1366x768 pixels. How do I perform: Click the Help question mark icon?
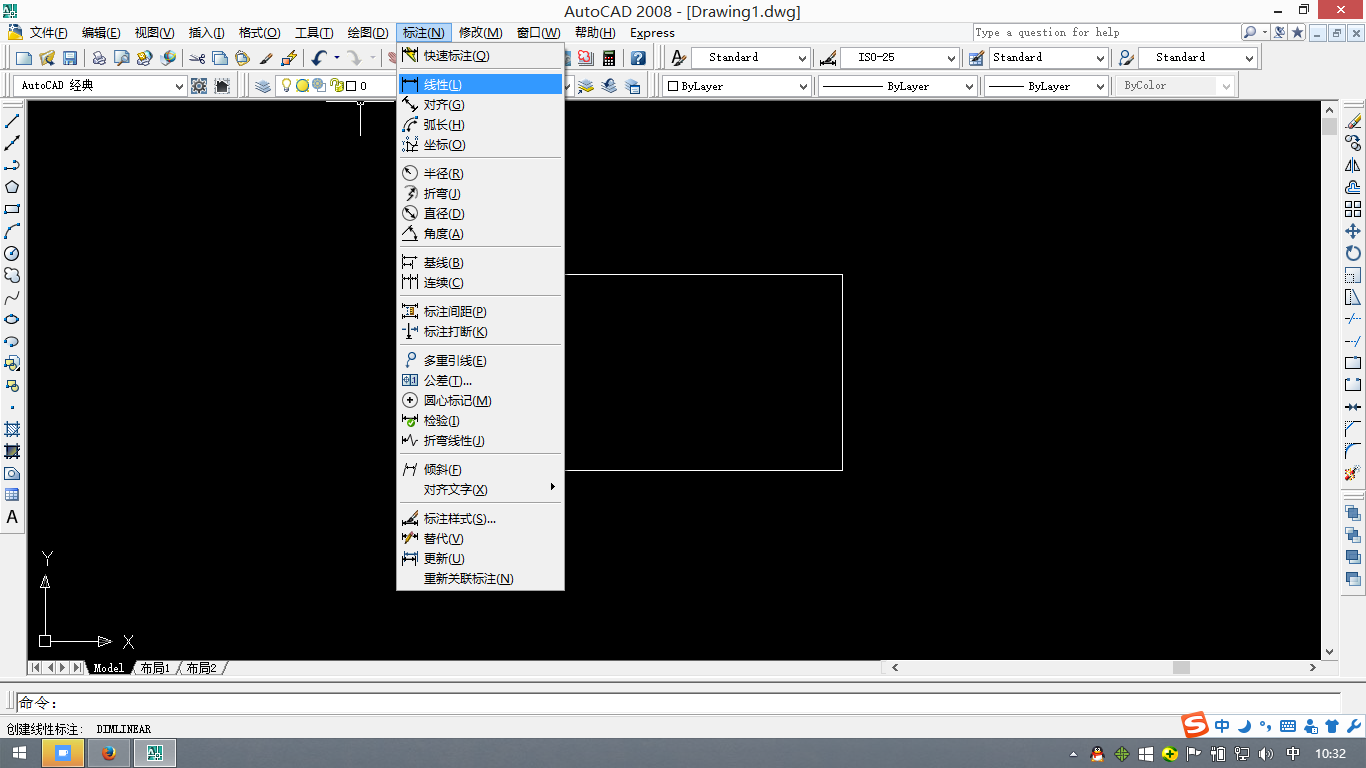point(638,58)
